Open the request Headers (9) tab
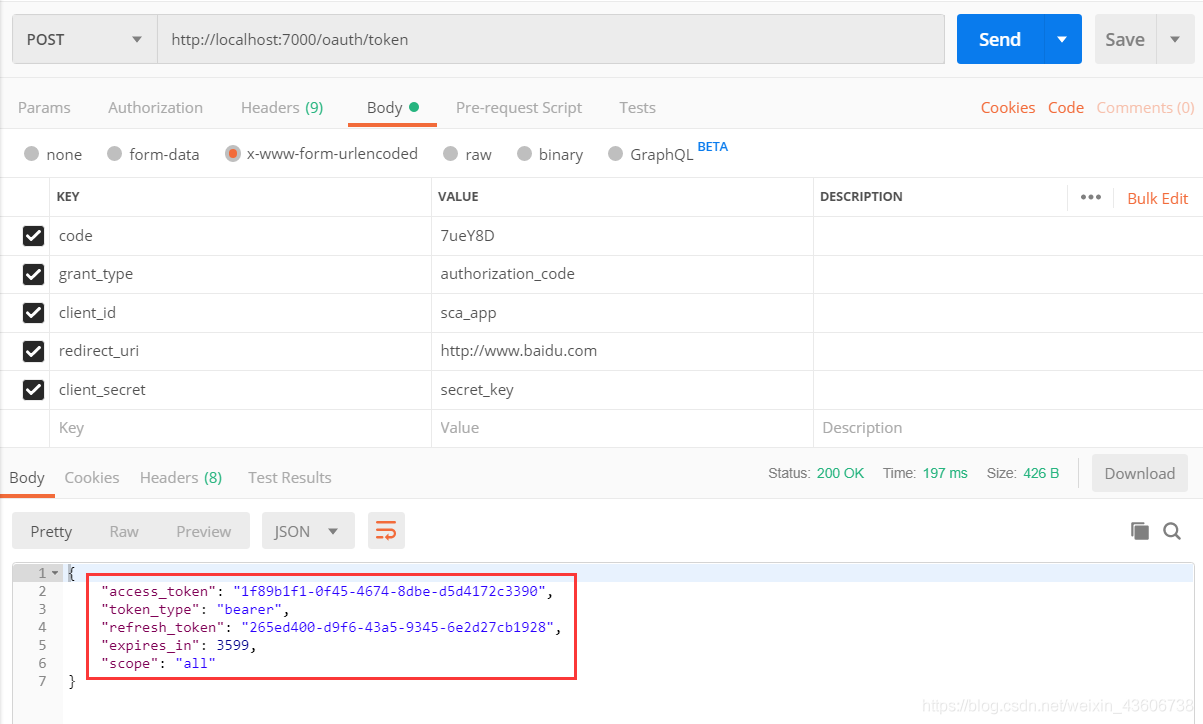 click(x=282, y=107)
